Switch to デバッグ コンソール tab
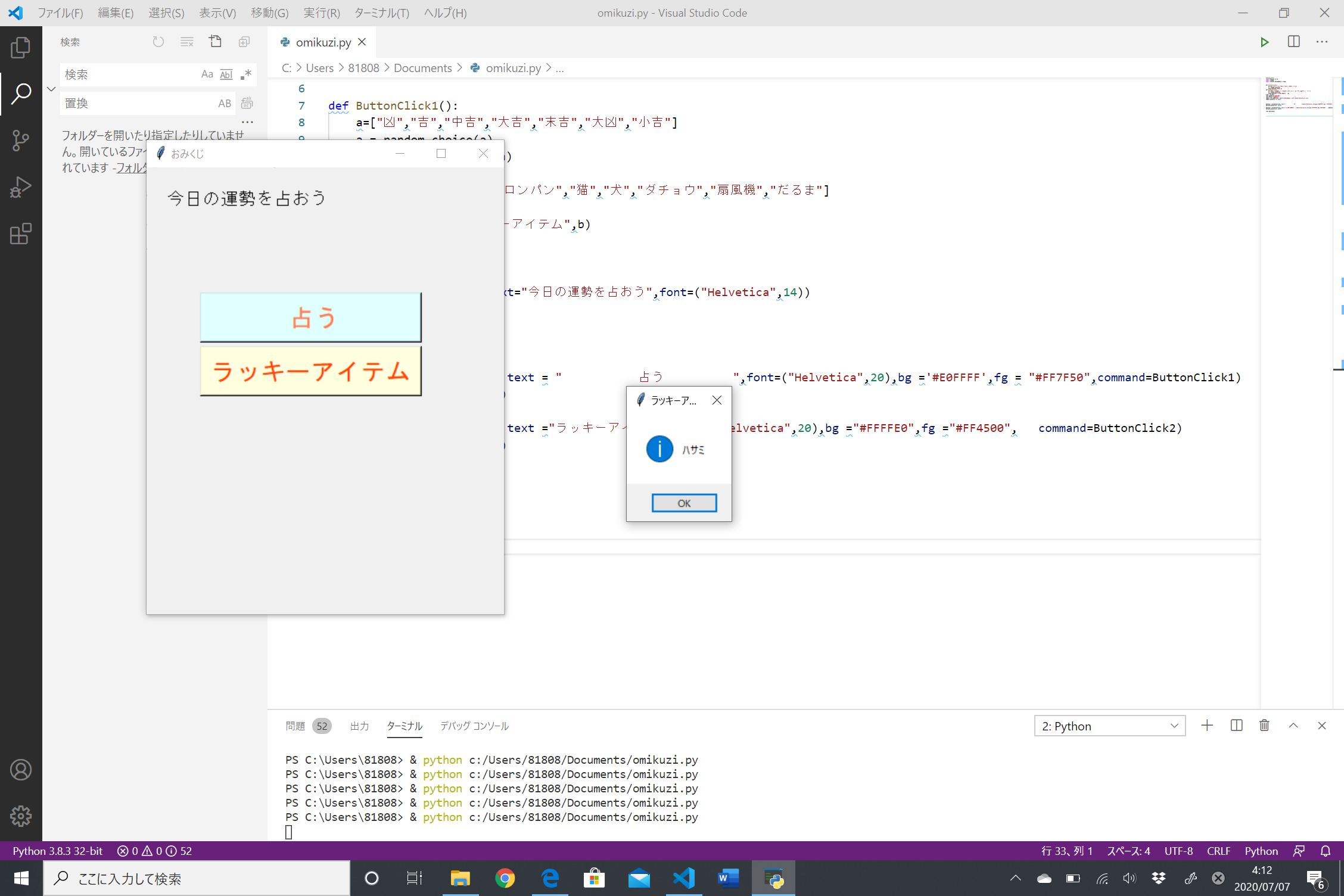This screenshot has width=1344, height=896. pos(475,726)
